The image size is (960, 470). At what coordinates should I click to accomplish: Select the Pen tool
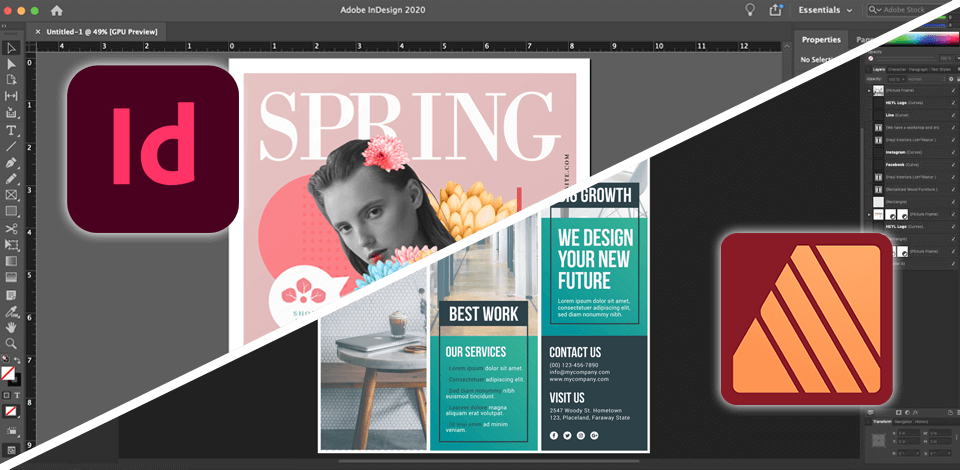coord(11,163)
